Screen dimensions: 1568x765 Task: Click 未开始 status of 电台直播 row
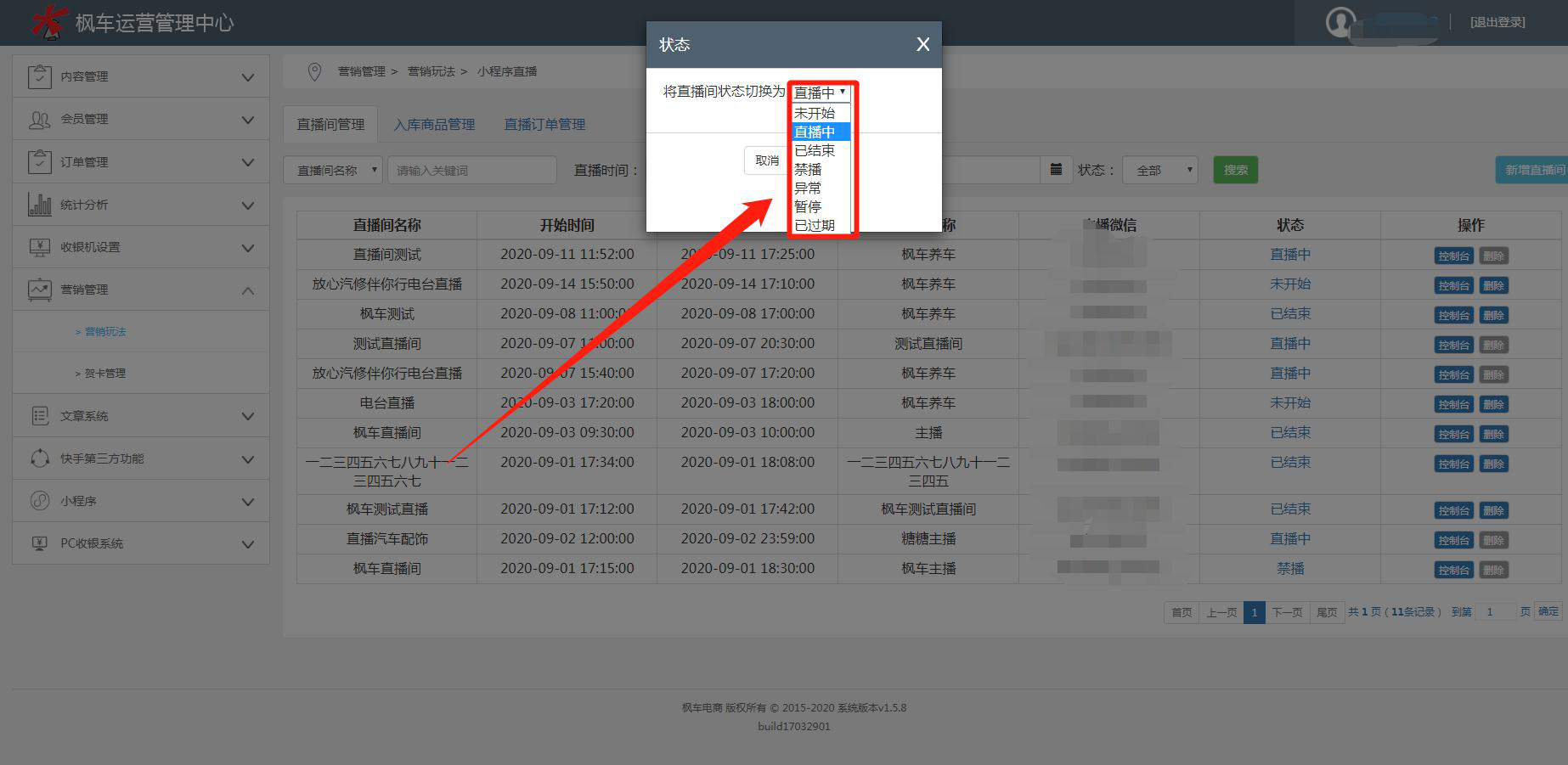tap(1290, 402)
